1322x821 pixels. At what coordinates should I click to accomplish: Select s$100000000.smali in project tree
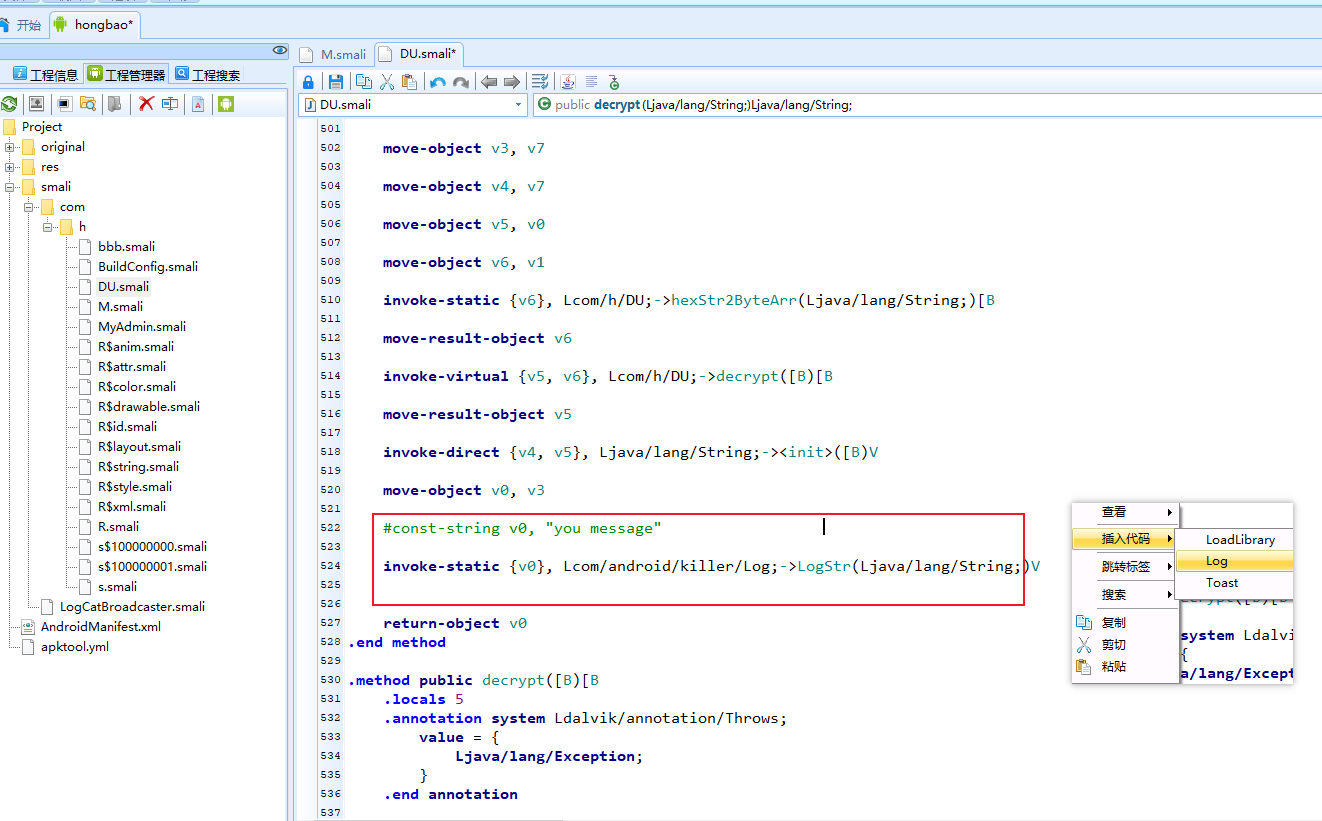152,547
